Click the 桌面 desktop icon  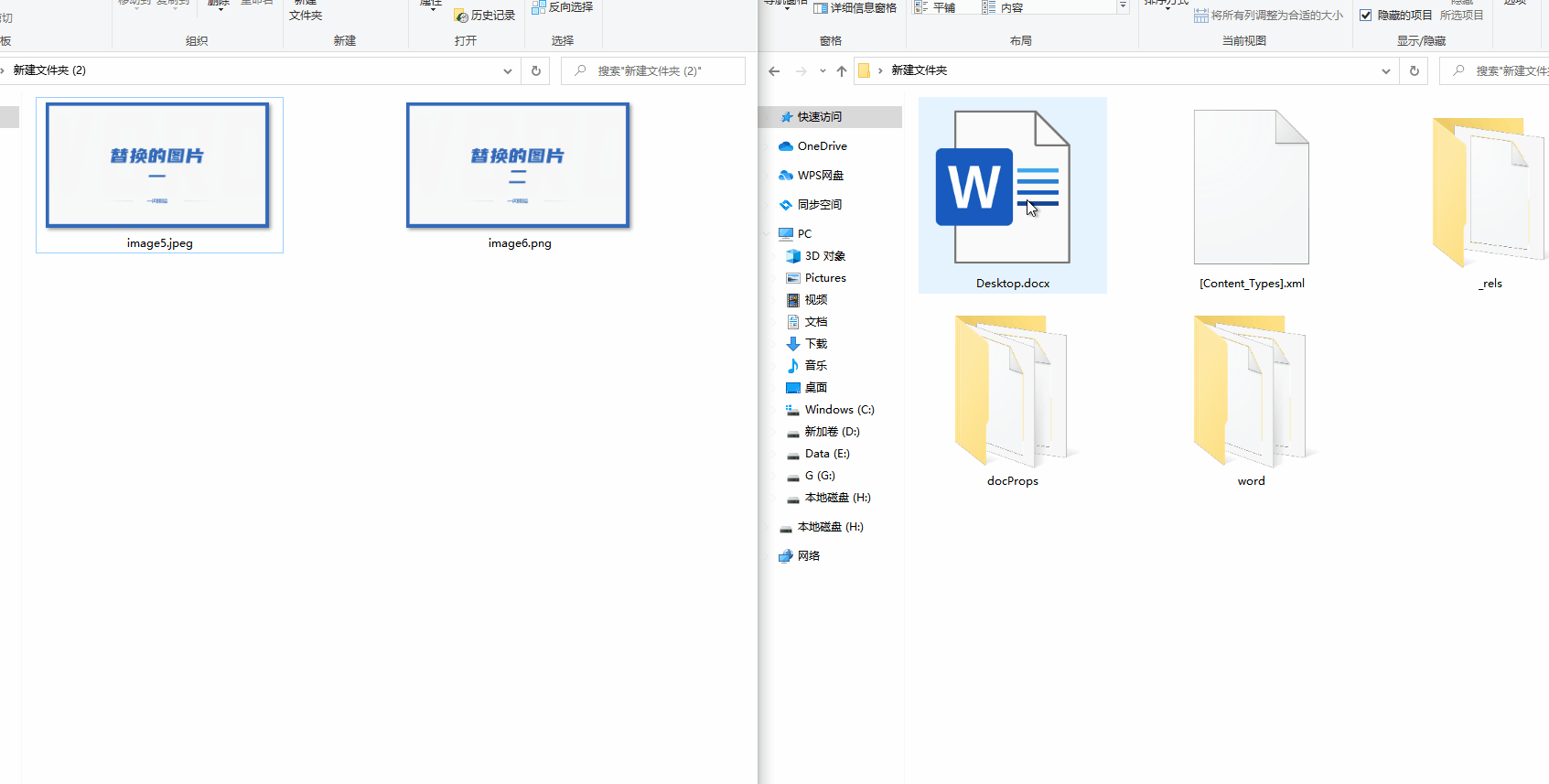coord(793,388)
